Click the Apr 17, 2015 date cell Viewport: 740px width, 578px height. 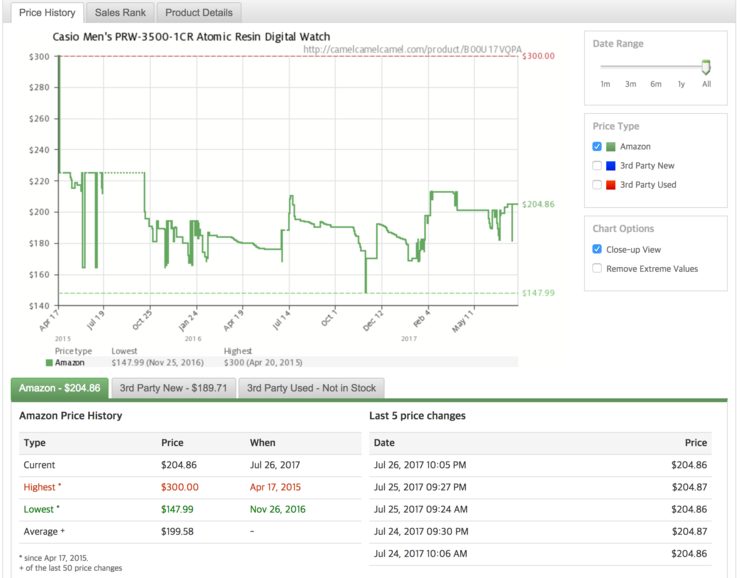[x=275, y=487]
